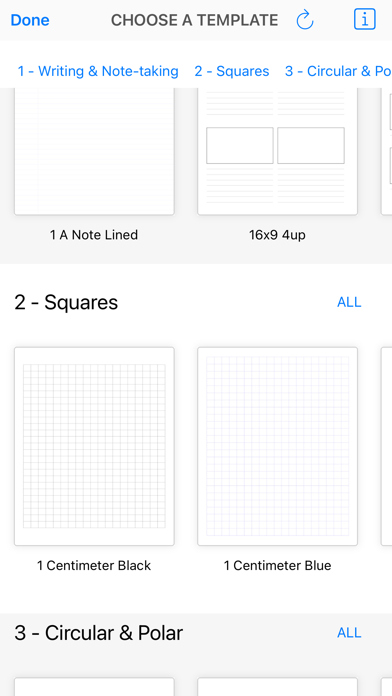This screenshot has width=392, height=696.
Task: Jump to 2 - Squares category tab
Action: click(x=232, y=71)
